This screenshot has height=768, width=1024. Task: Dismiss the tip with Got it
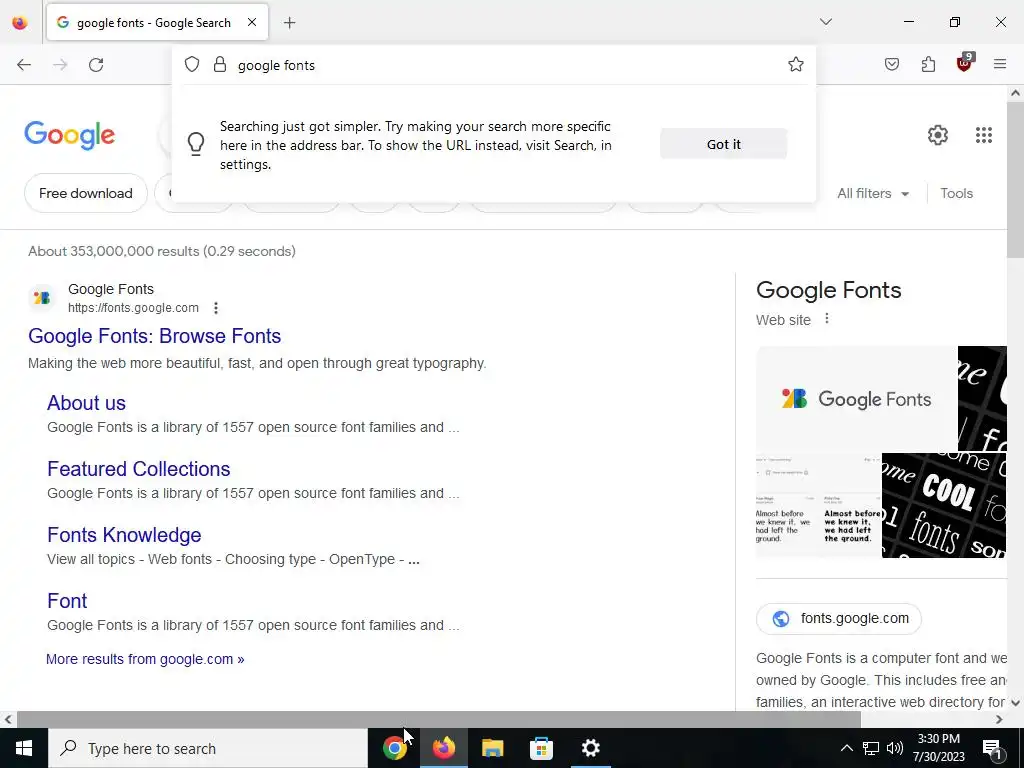(x=724, y=144)
